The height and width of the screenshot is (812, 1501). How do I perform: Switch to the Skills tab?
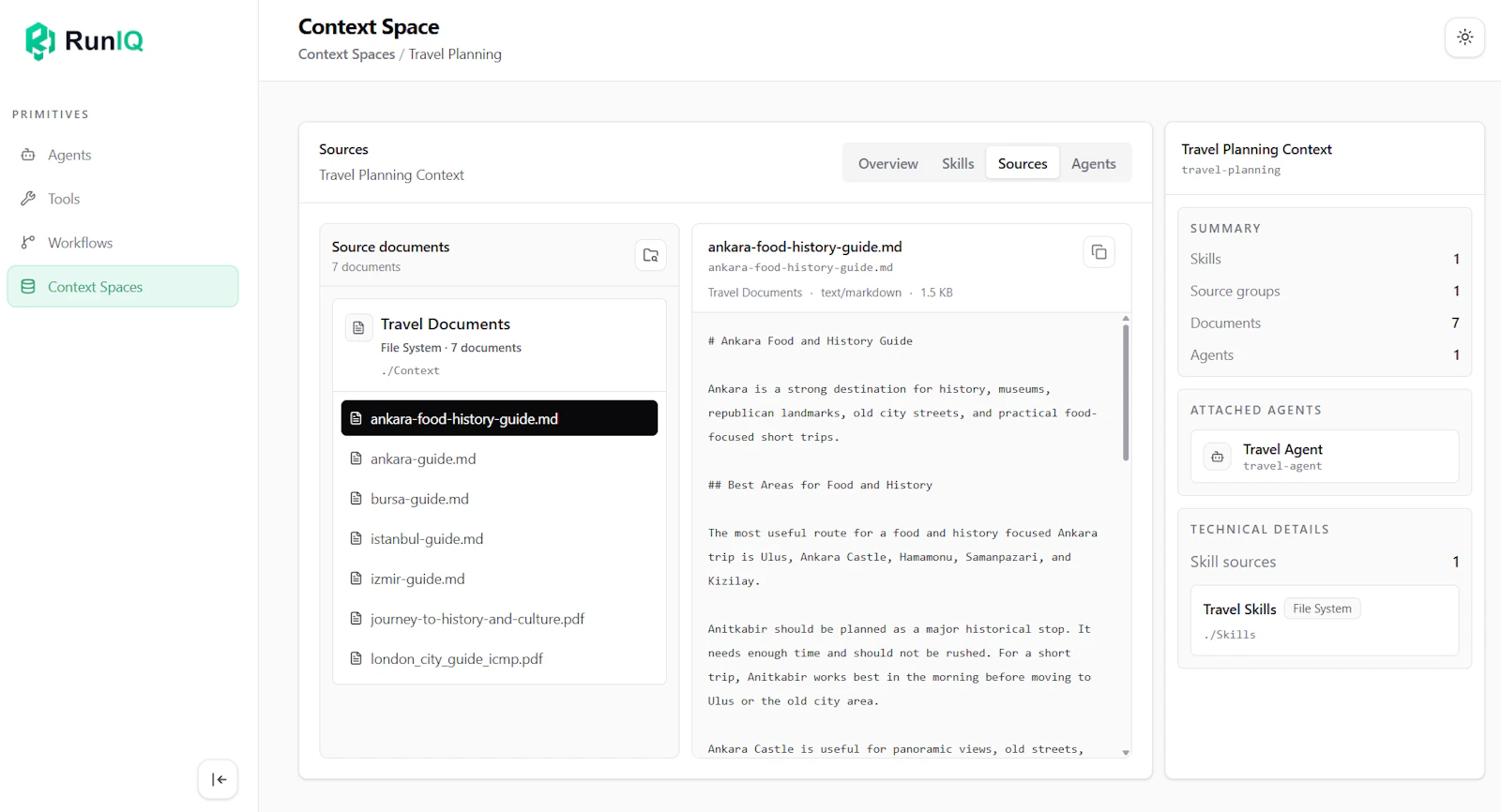(958, 163)
